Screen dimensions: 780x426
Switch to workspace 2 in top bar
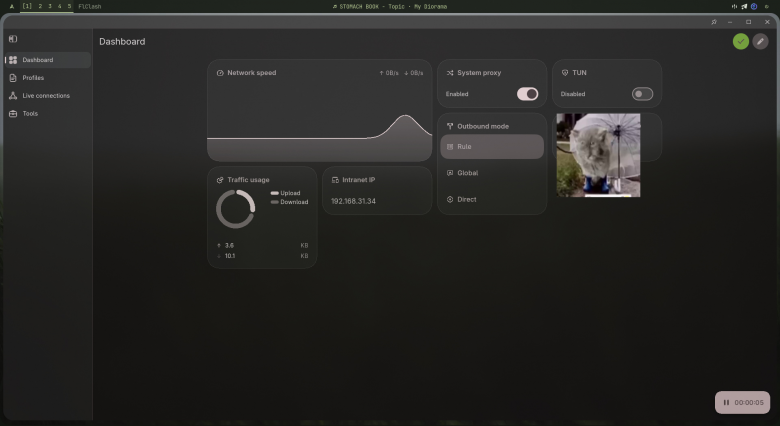[x=40, y=6]
